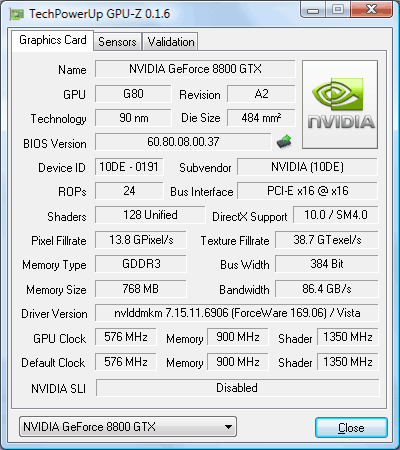The width and height of the screenshot is (400, 450).
Task: Click the Memory Type field GDDR3
Action: tap(141, 264)
